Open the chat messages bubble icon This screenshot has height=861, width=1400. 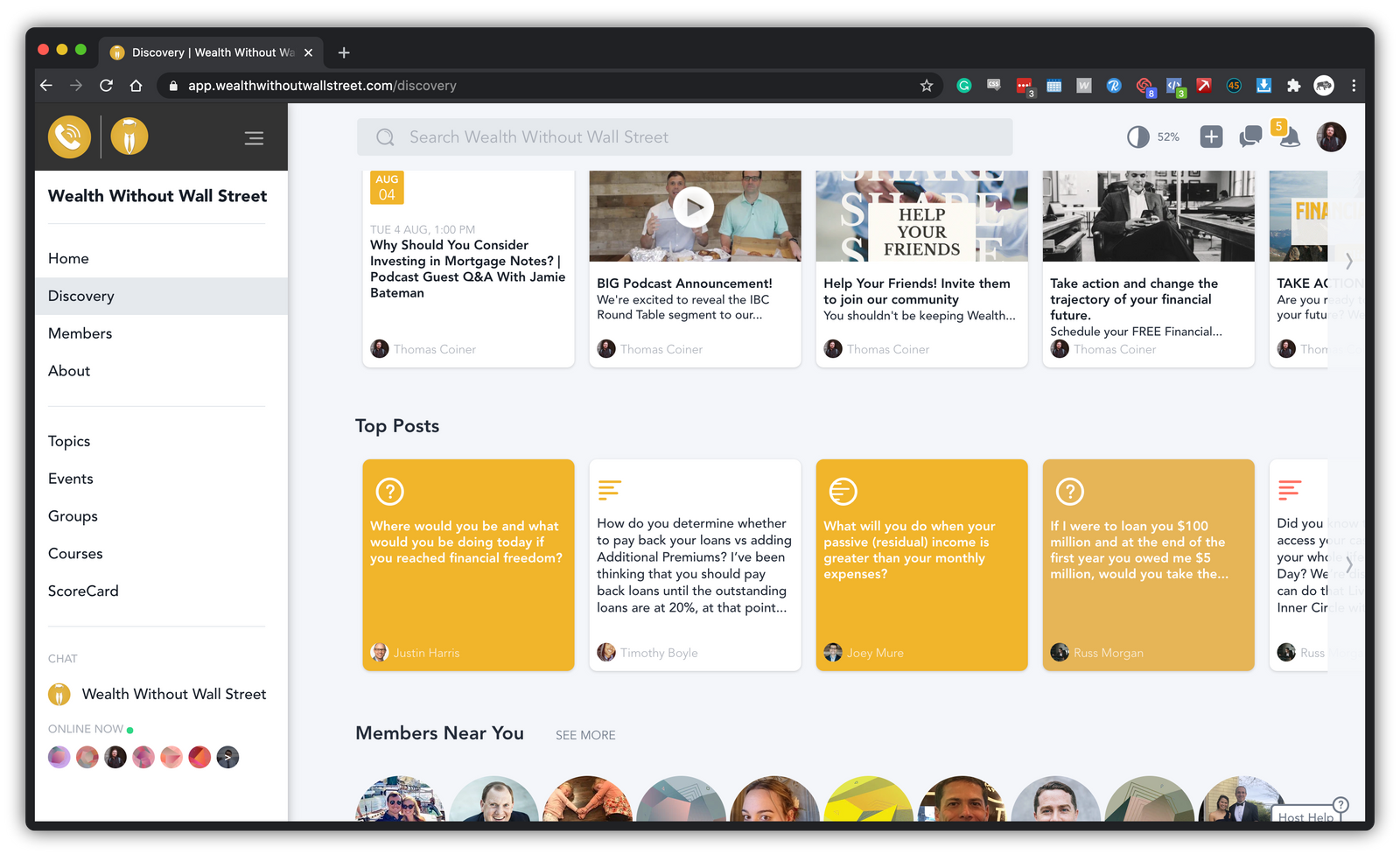pyautogui.click(x=1250, y=136)
